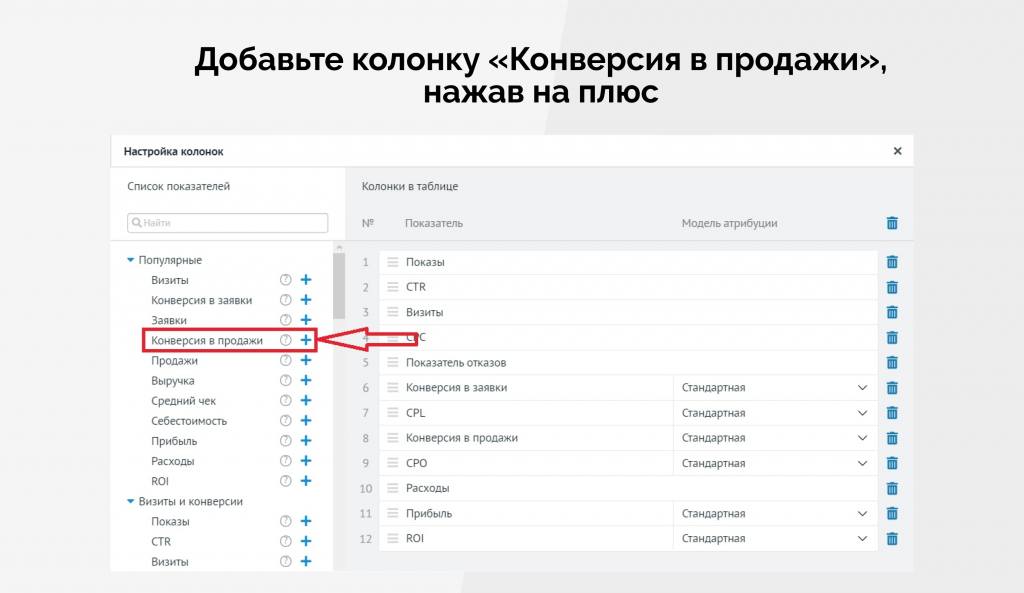Viewport: 1024px width, 593px height.
Task: Close the Настройка колонок dialog
Action: [897, 151]
